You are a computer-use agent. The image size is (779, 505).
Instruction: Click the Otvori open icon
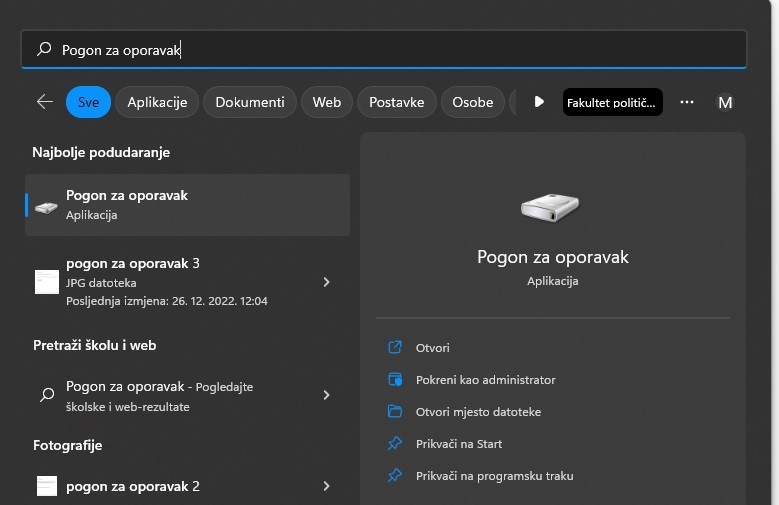coord(395,347)
